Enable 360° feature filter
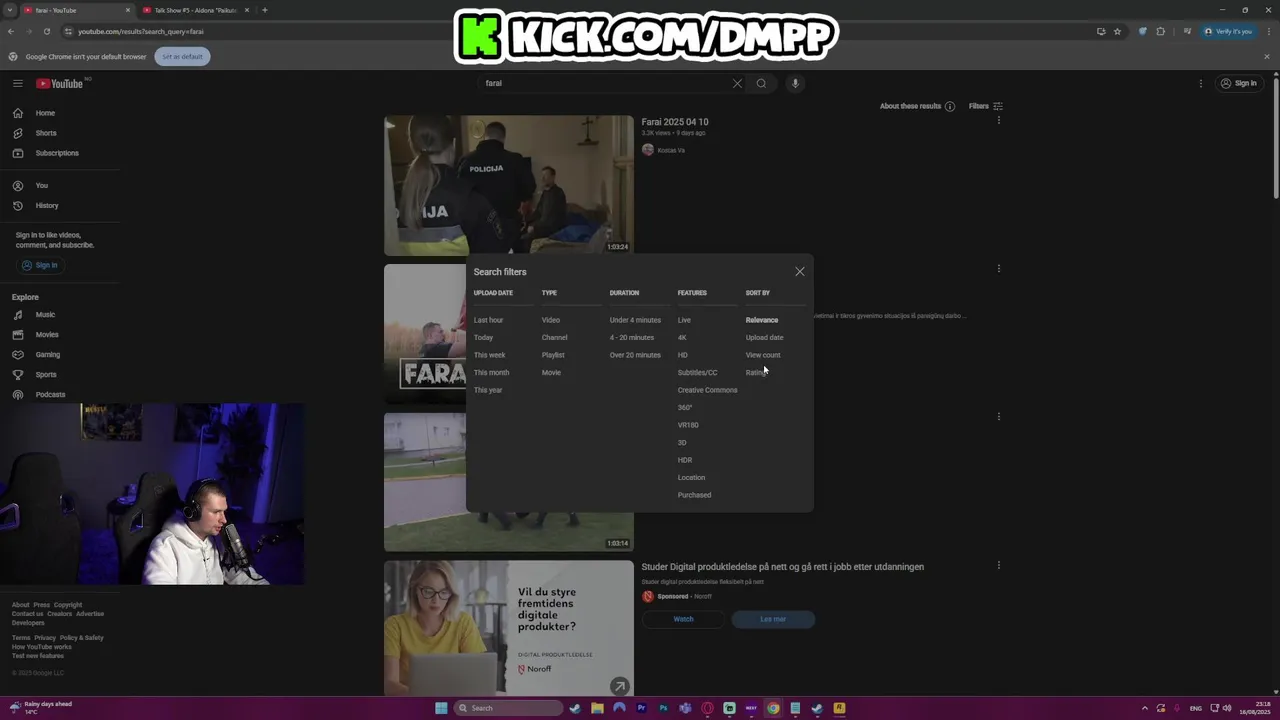 (685, 408)
